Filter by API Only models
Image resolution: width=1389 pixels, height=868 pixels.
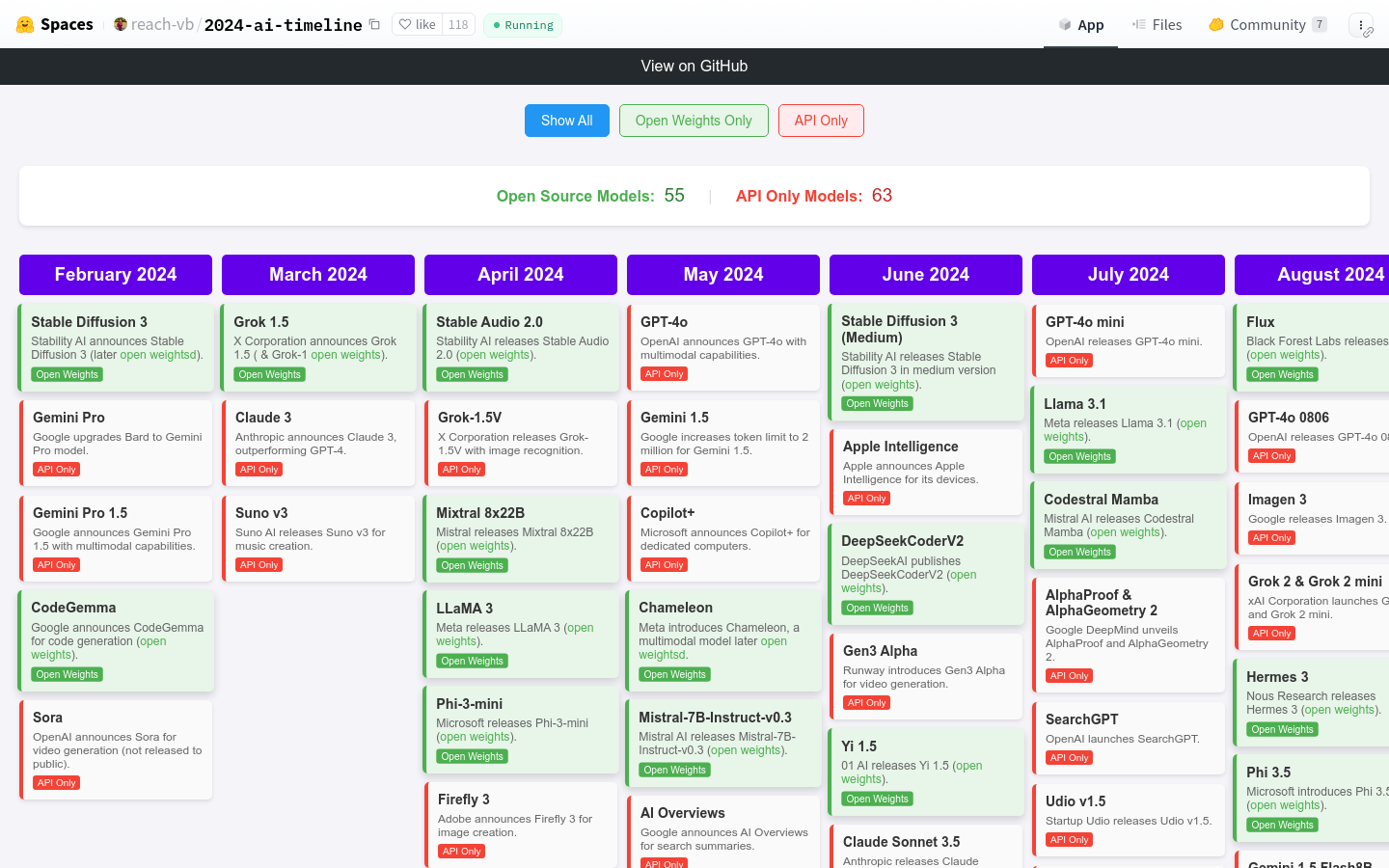coord(821,121)
